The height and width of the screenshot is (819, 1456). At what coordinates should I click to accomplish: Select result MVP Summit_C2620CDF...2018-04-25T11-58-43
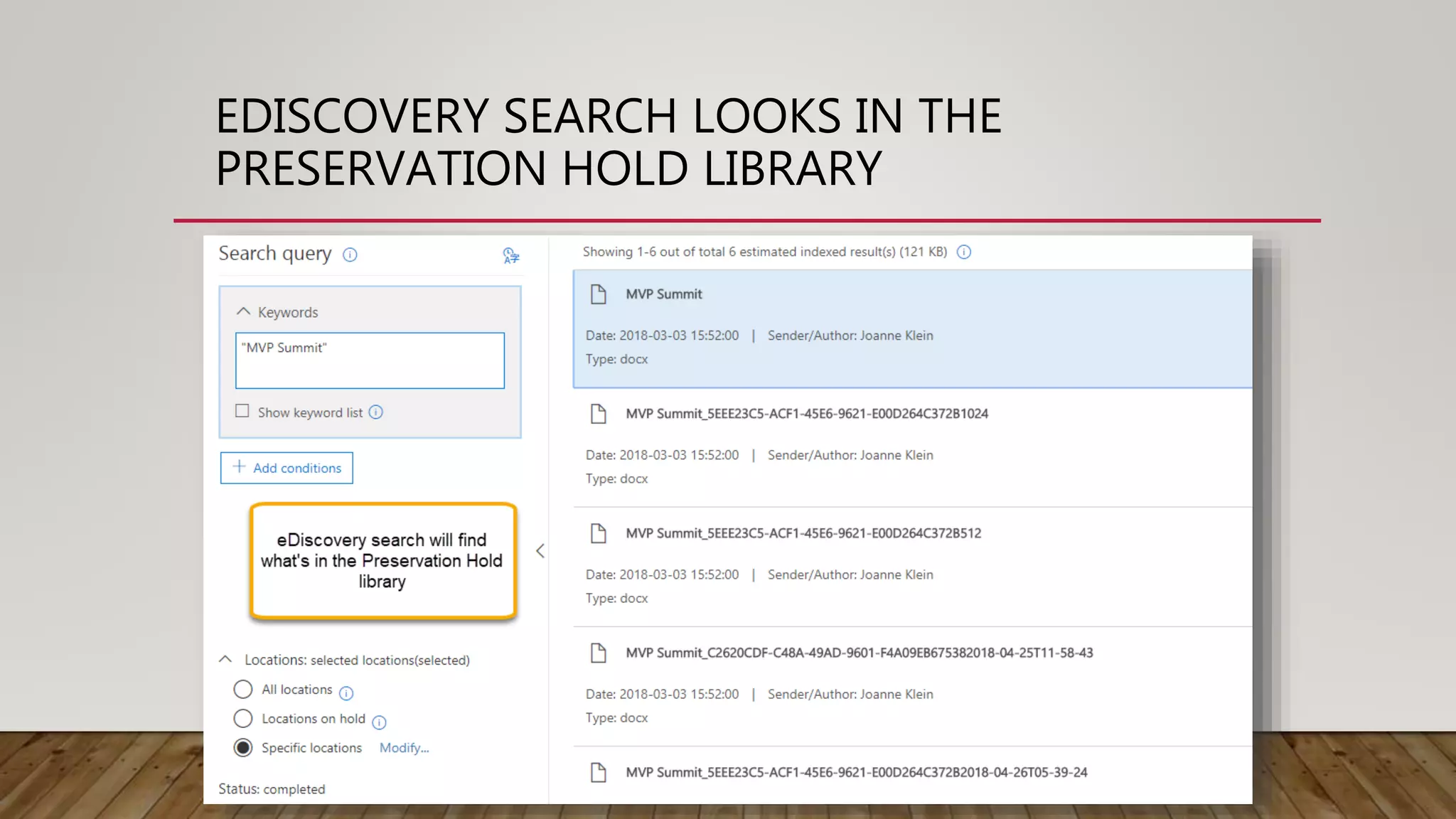click(860, 653)
